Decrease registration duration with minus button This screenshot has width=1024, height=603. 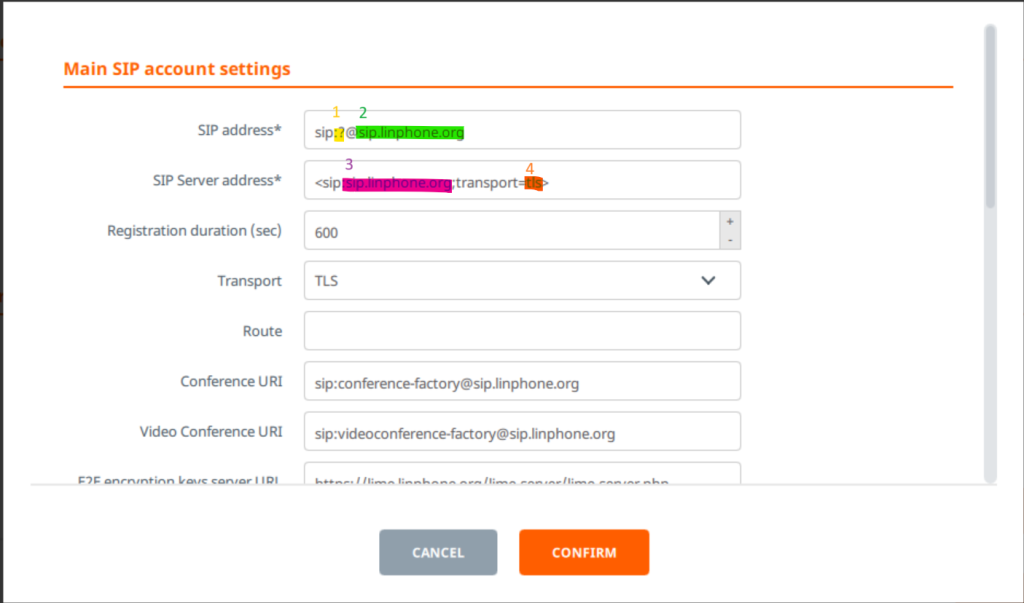[730, 240]
